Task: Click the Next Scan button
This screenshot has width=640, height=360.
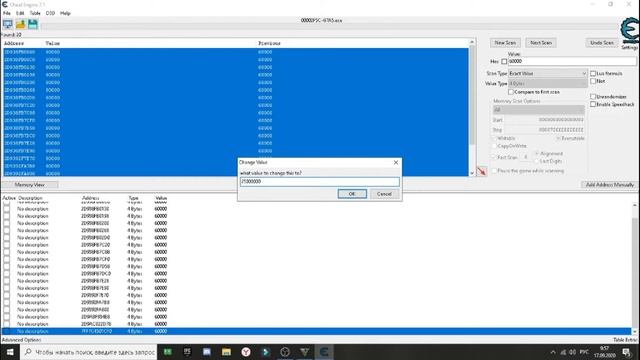Action: [x=541, y=43]
